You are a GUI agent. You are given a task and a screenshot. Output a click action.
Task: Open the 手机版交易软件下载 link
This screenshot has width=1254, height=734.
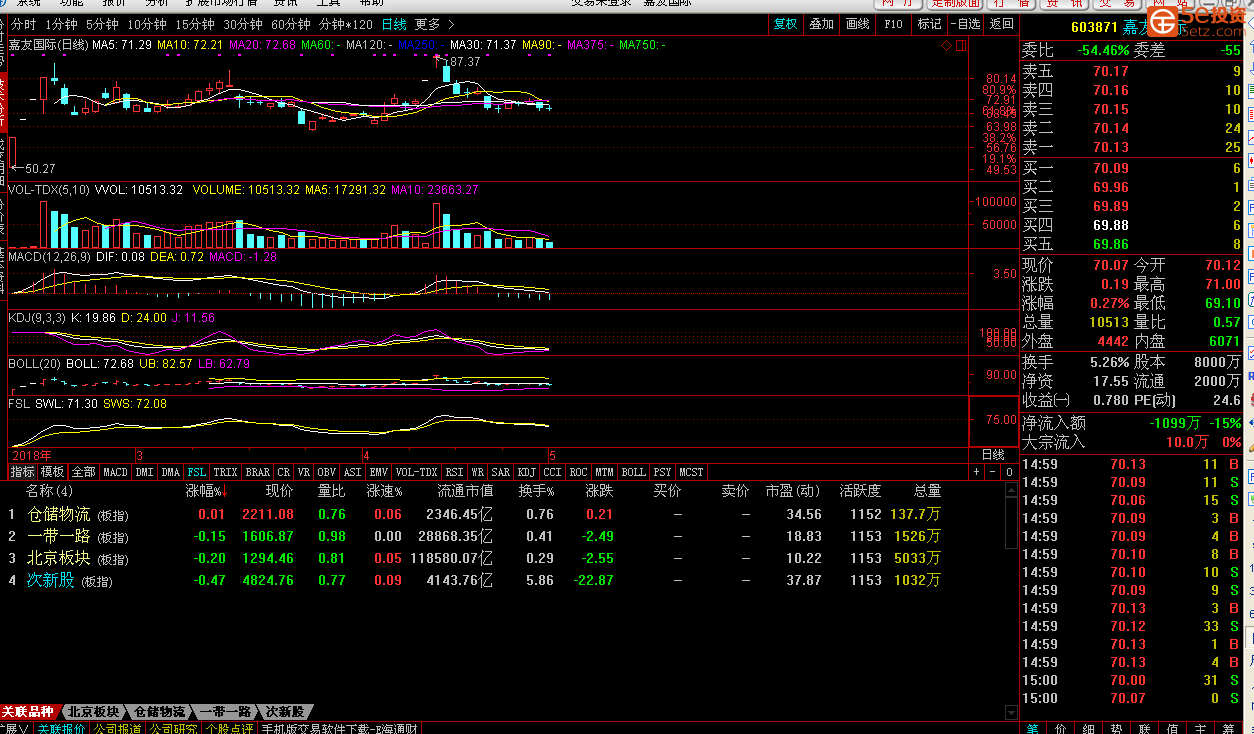[340, 728]
